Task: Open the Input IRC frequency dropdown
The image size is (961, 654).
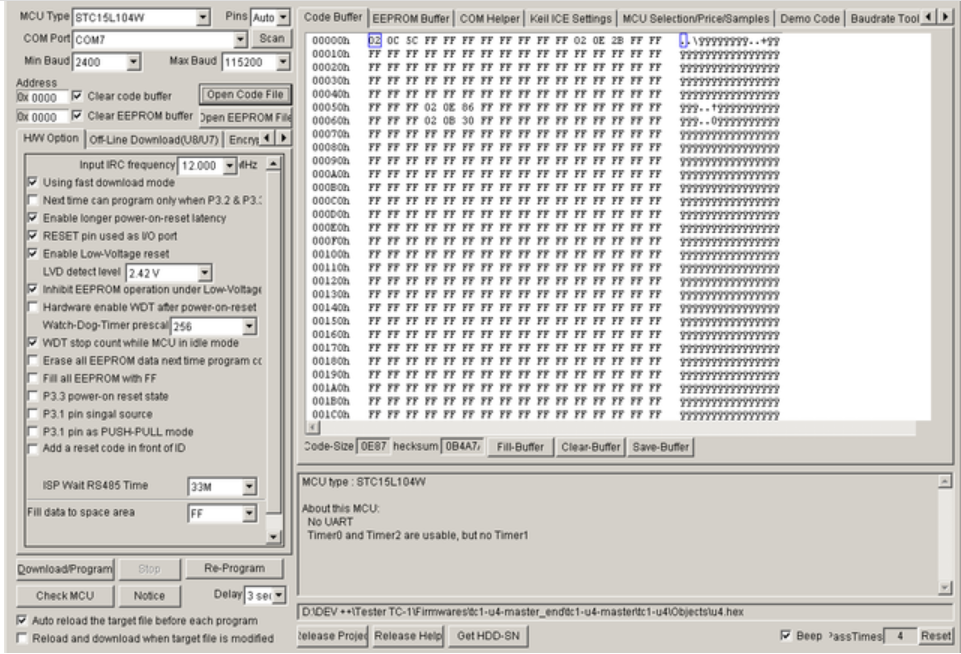Action: click(230, 165)
